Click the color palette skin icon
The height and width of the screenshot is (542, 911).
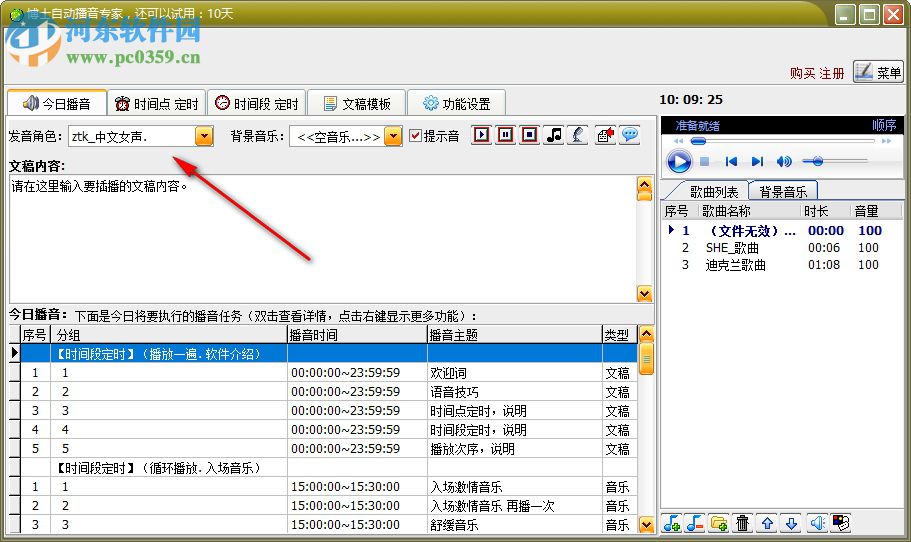[841, 523]
